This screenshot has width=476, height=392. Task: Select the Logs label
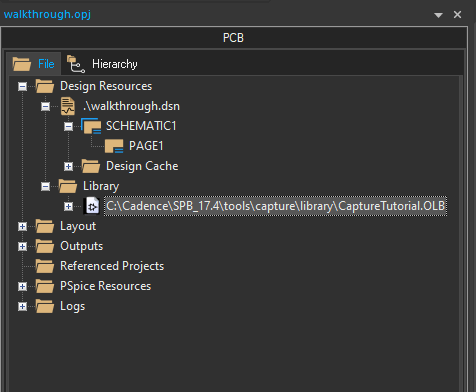point(72,306)
